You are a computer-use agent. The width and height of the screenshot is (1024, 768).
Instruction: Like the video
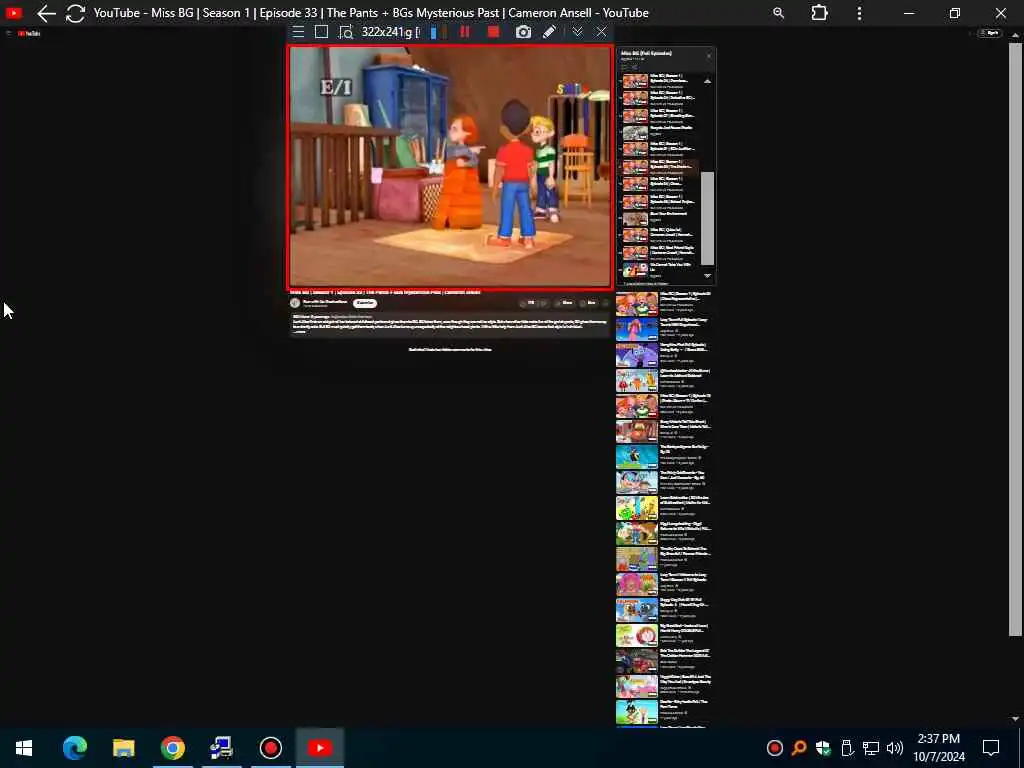[529, 303]
